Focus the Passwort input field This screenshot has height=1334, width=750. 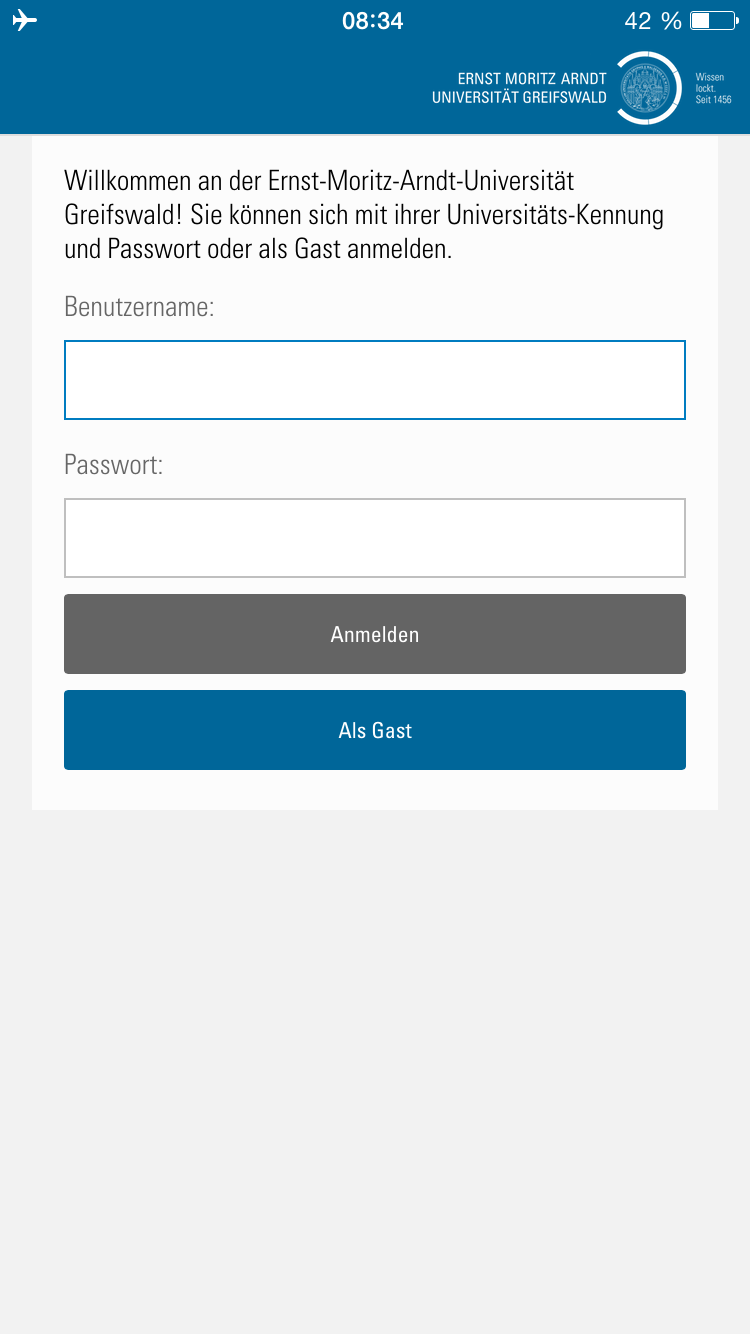tap(375, 538)
